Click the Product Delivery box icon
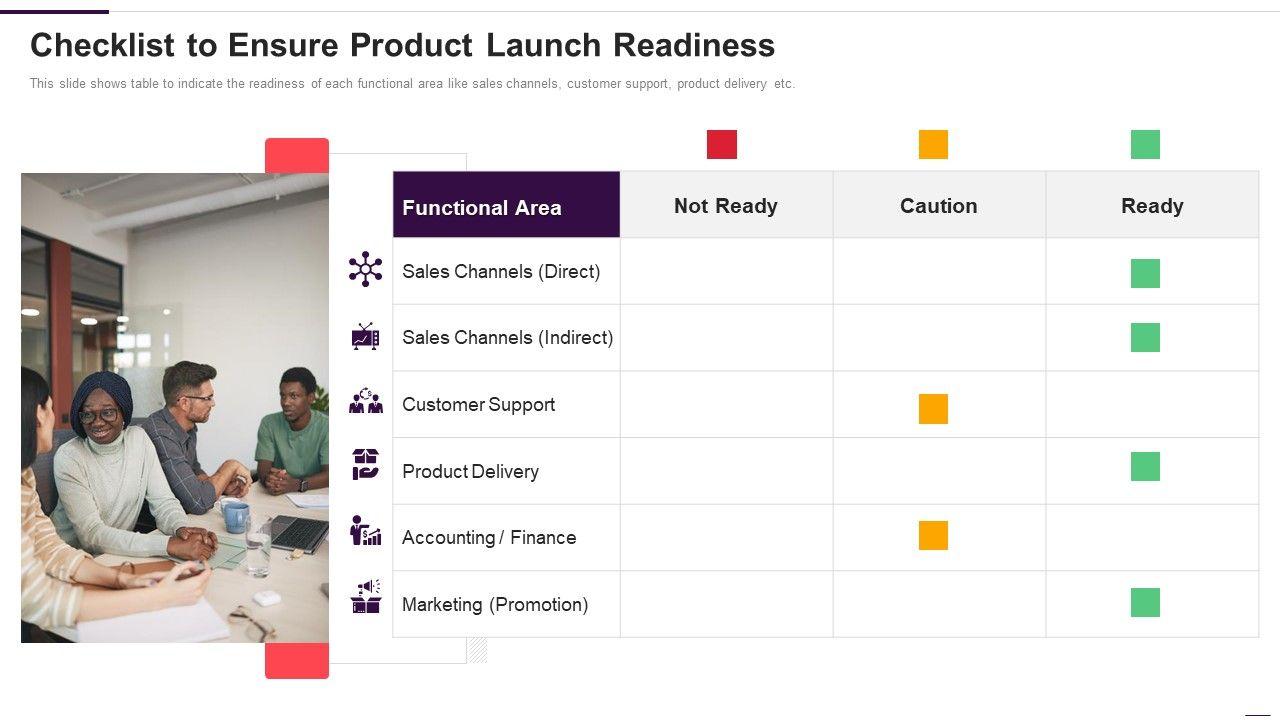 (x=365, y=464)
